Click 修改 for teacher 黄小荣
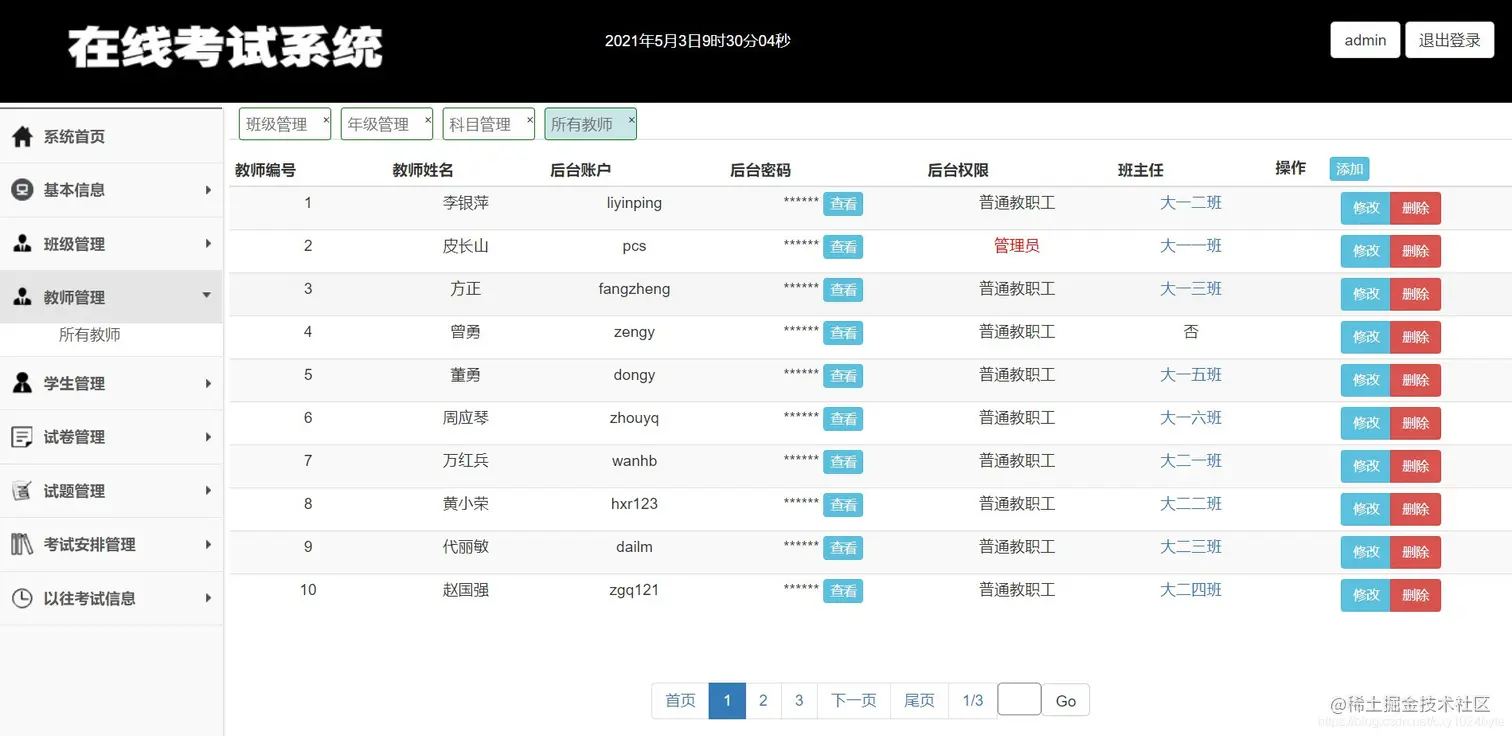This screenshot has width=1512, height=736. coord(1366,509)
